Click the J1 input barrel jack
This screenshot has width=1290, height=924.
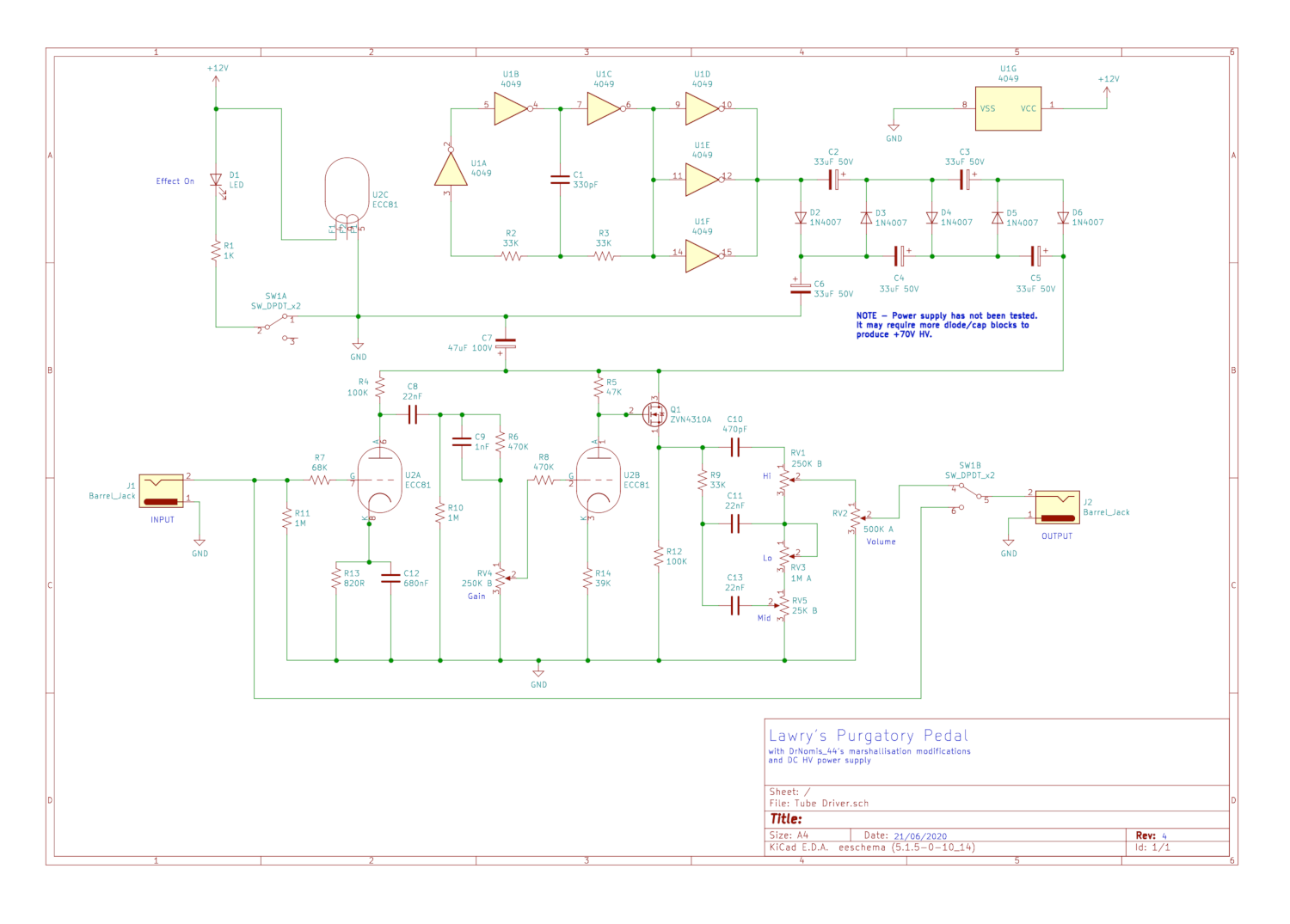coord(162,491)
